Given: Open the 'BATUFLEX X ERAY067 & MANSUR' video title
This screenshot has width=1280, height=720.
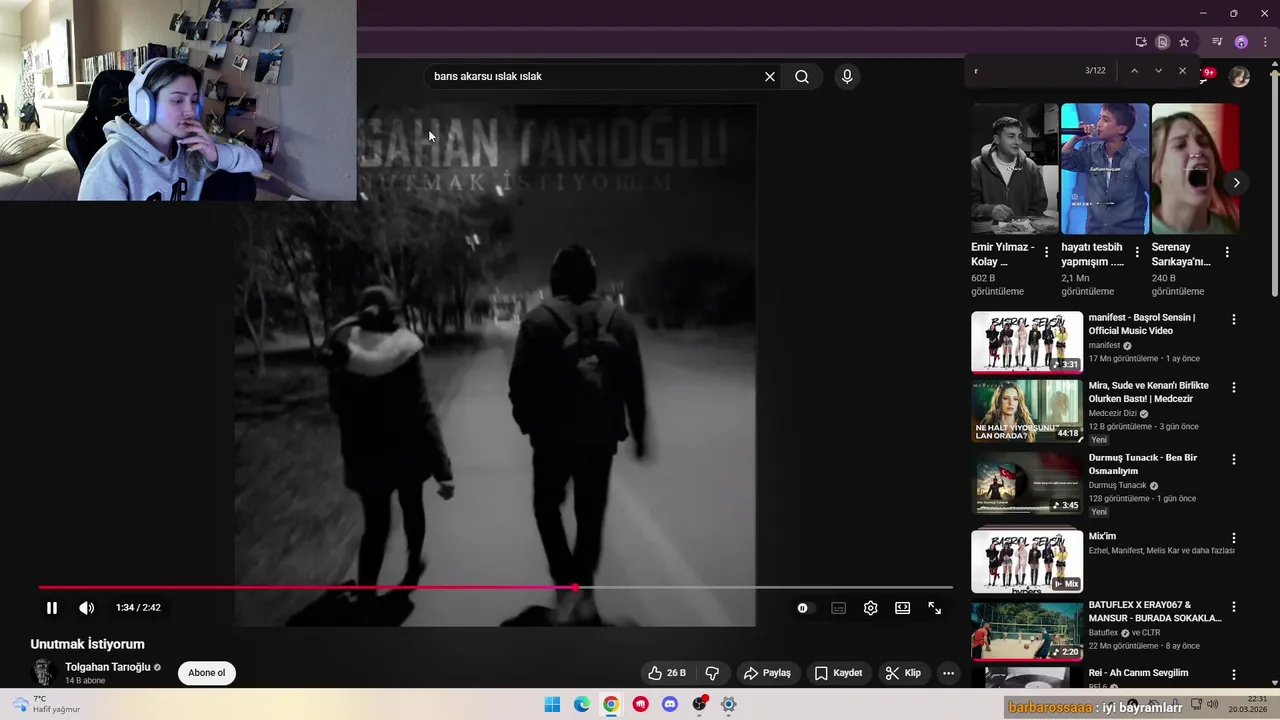Looking at the screenshot, I should [x=1155, y=612].
